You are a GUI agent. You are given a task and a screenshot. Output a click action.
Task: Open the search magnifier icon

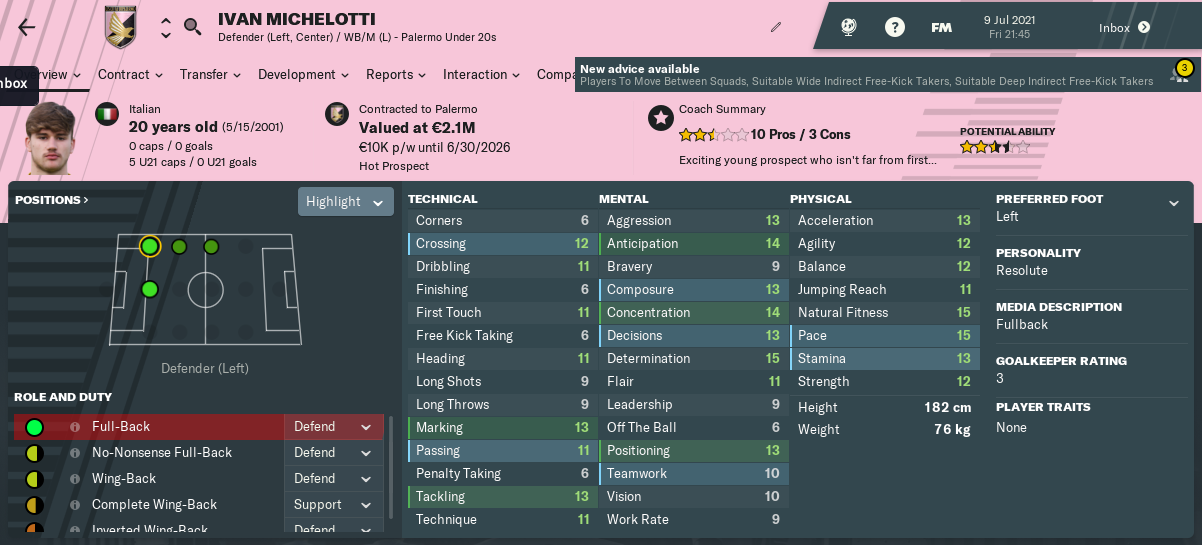(192, 27)
